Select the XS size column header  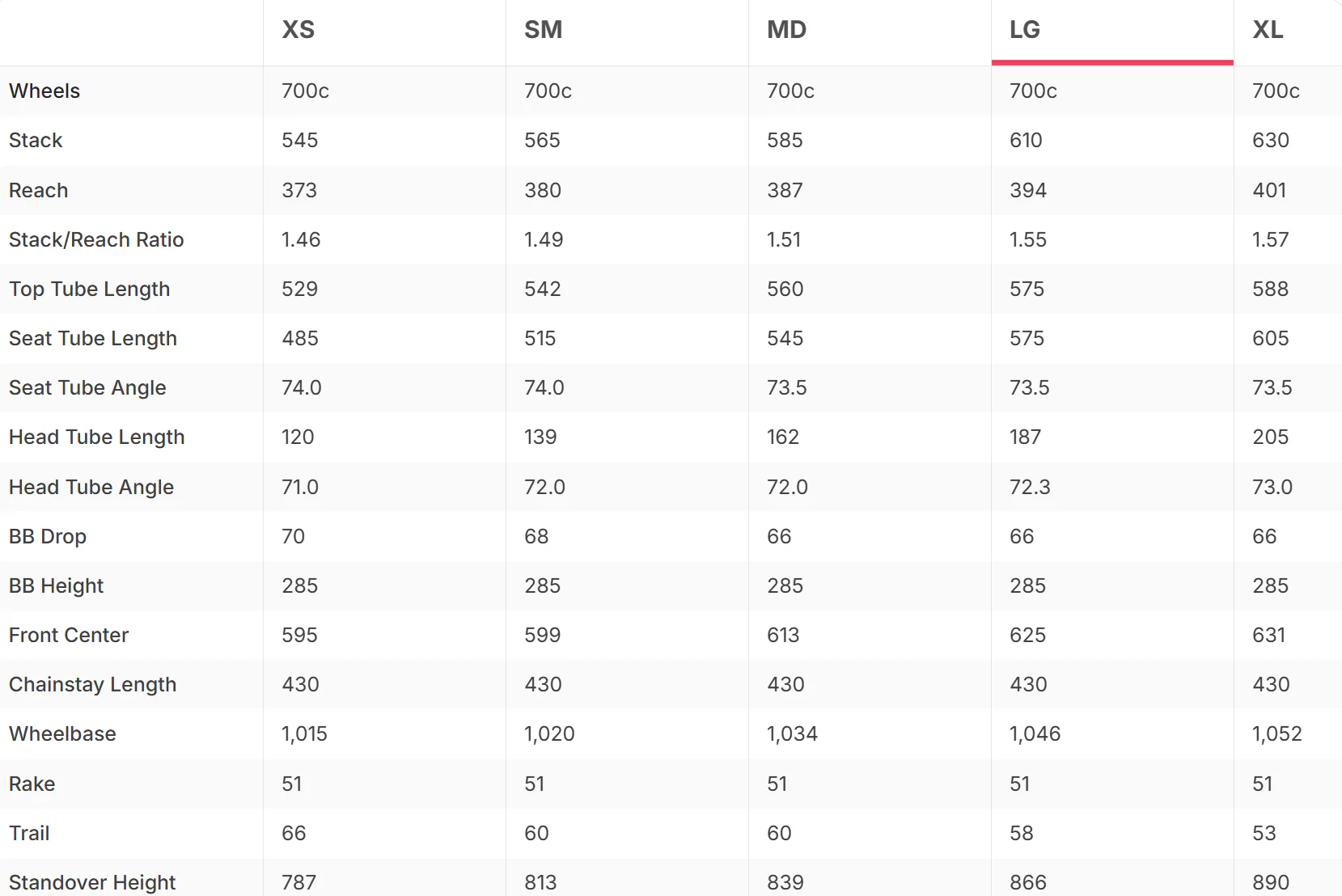(298, 30)
